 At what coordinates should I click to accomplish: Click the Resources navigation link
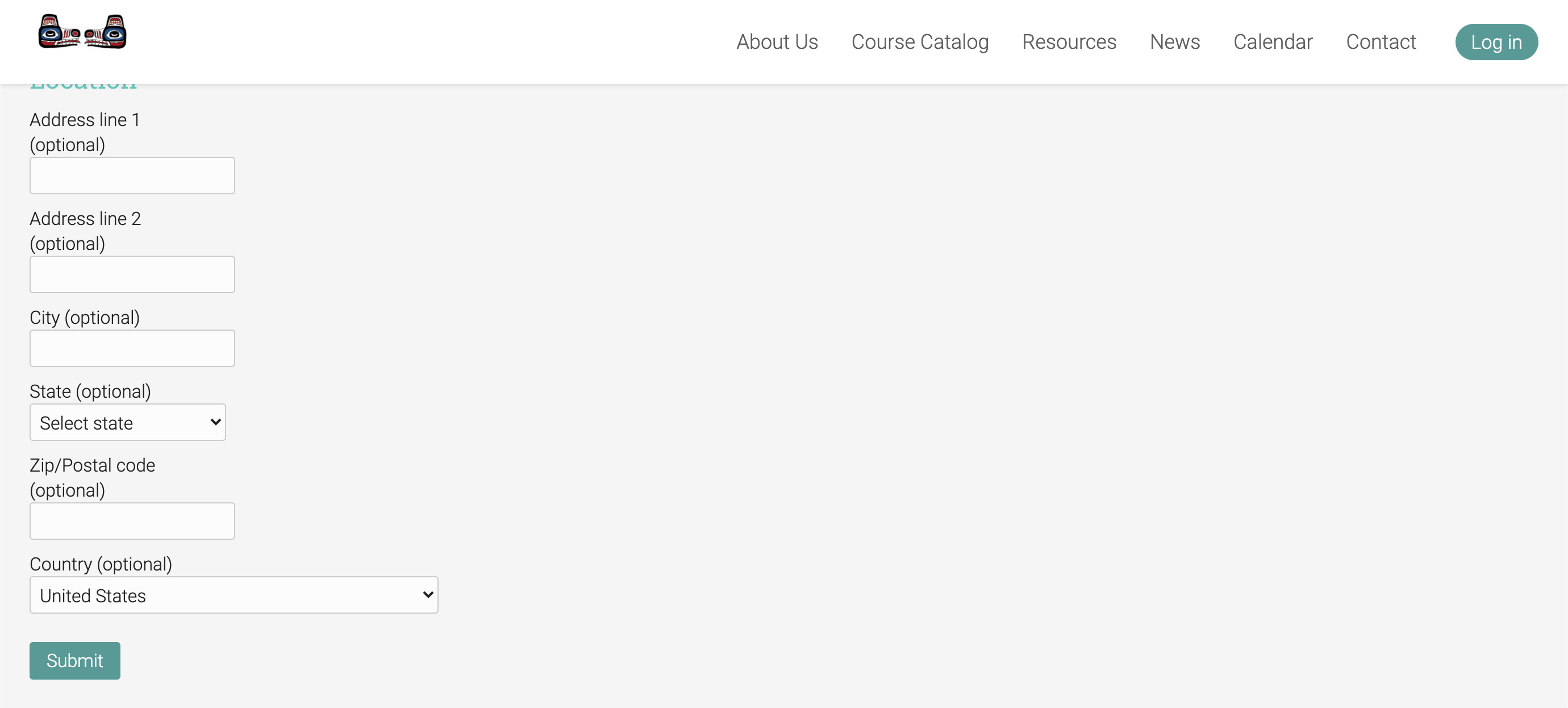(x=1069, y=42)
